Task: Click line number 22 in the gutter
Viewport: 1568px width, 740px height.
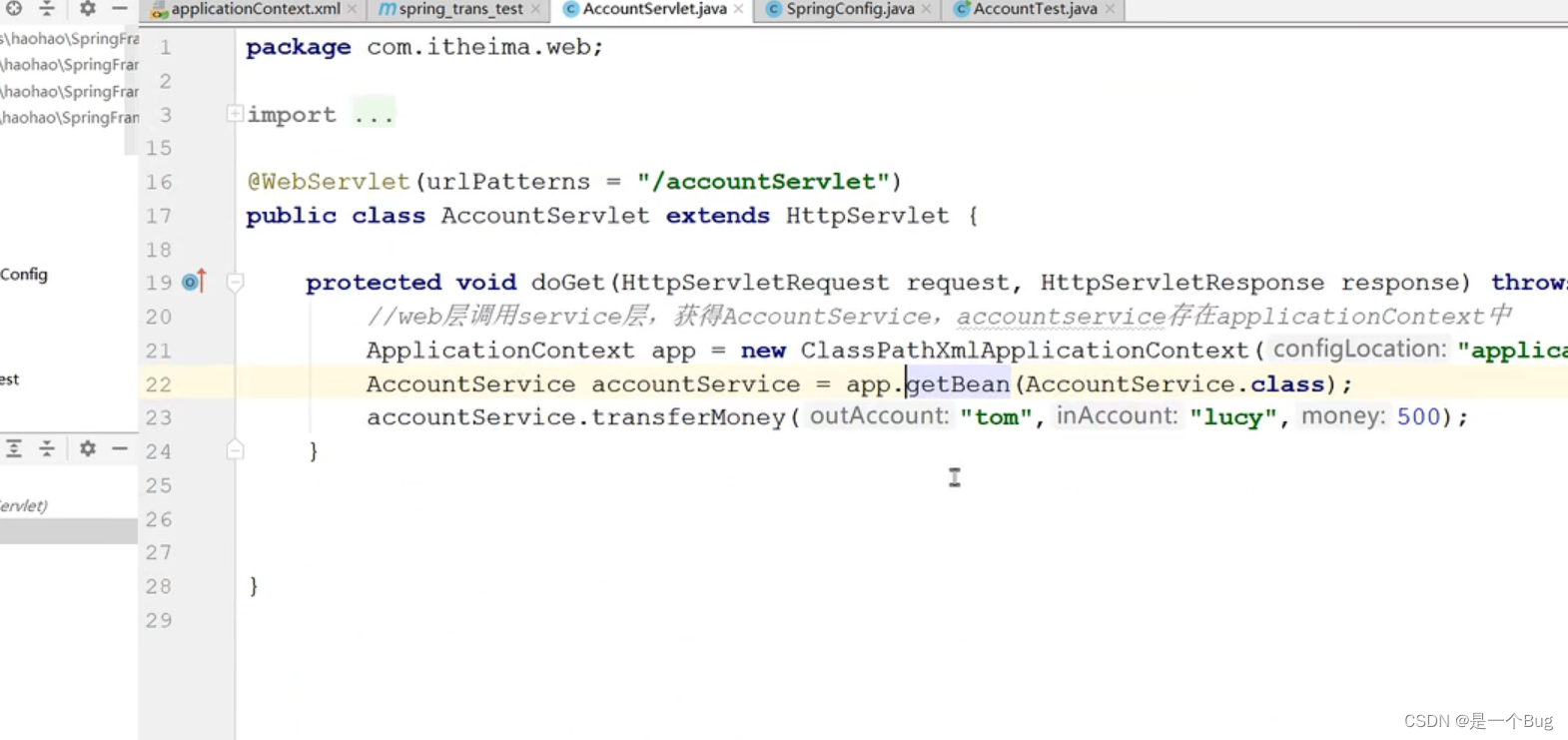Action: (159, 384)
